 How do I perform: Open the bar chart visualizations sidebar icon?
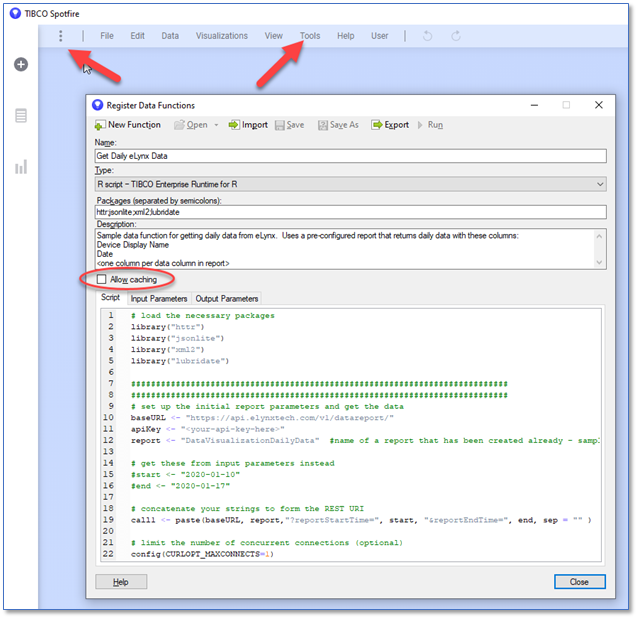(21, 167)
